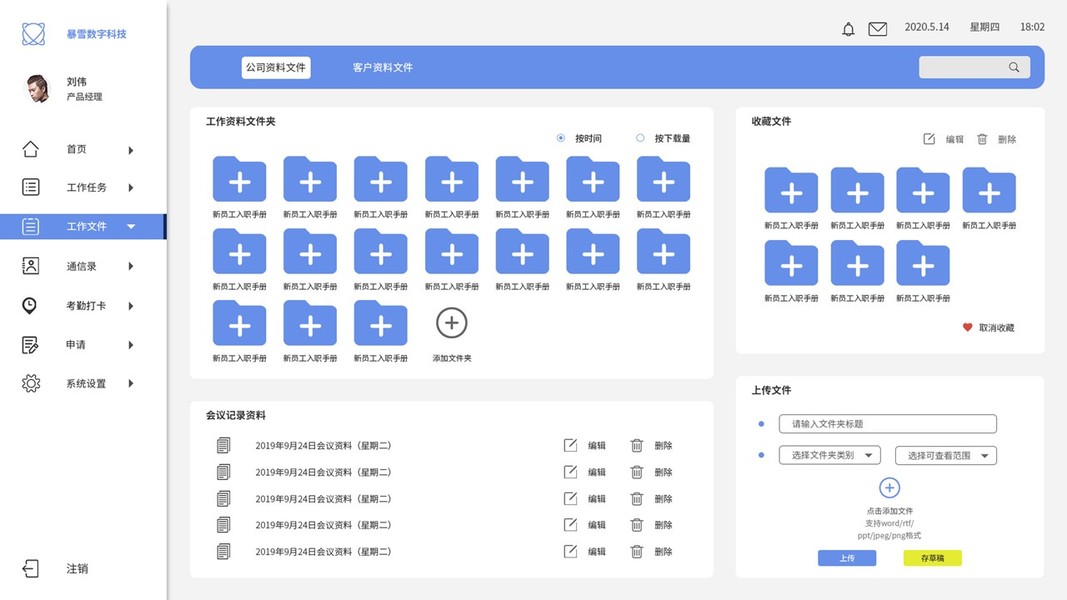The image size is (1067, 600).
Task: Click the trash icon in 收藏文件 panel
Action: 982,139
